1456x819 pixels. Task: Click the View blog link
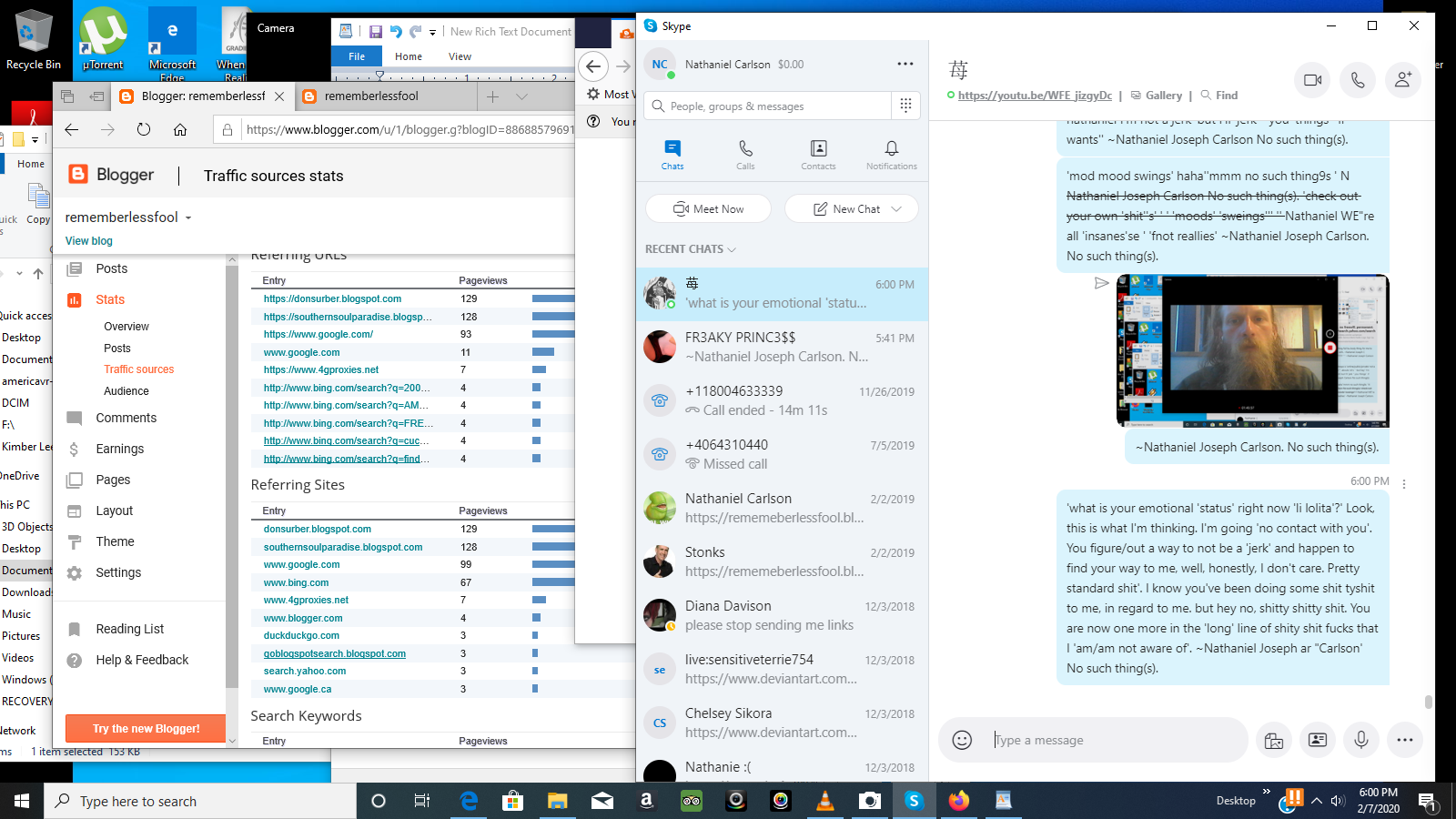click(x=89, y=241)
